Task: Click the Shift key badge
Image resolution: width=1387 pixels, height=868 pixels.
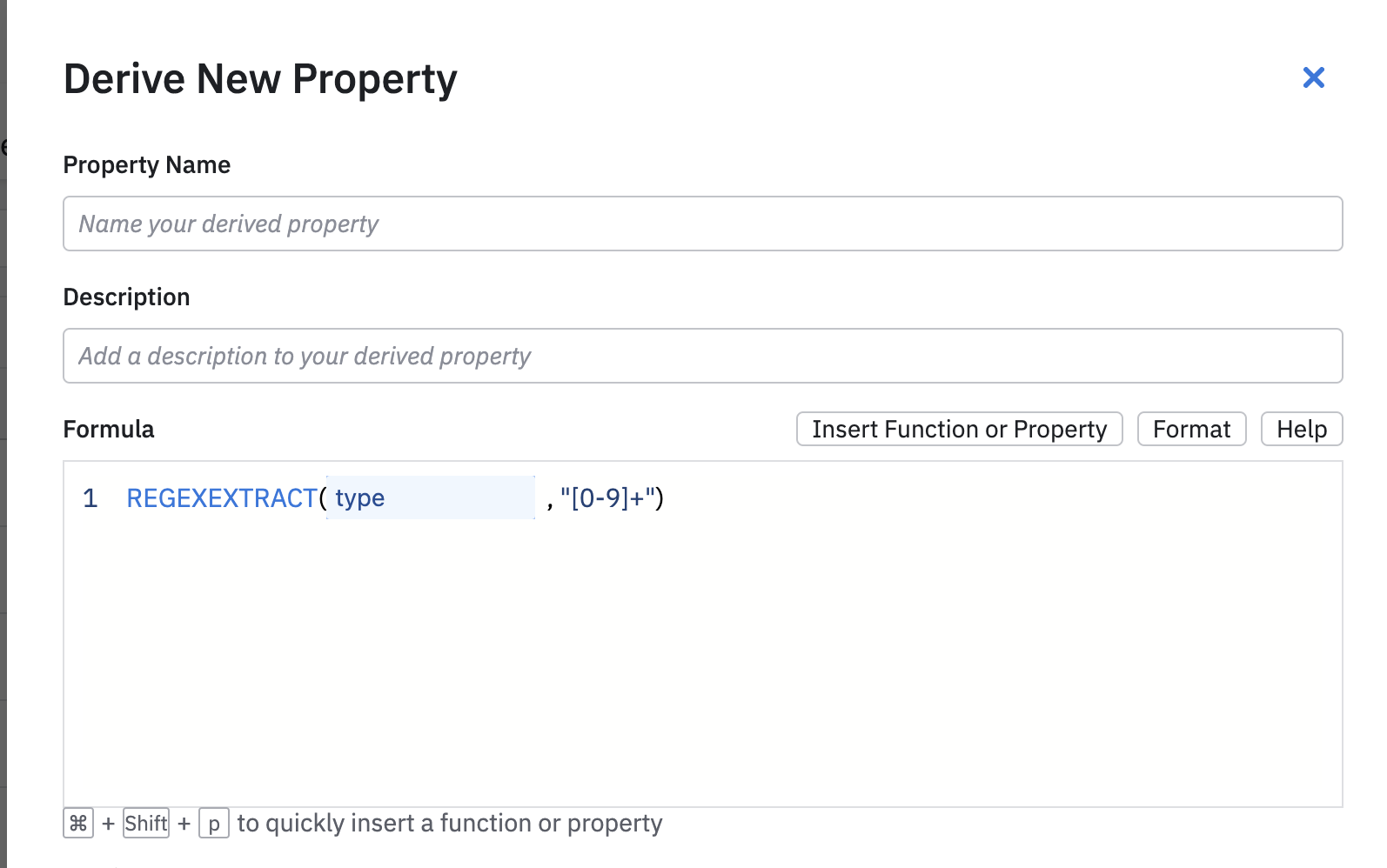Action: pyautogui.click(x=146, y=823)
